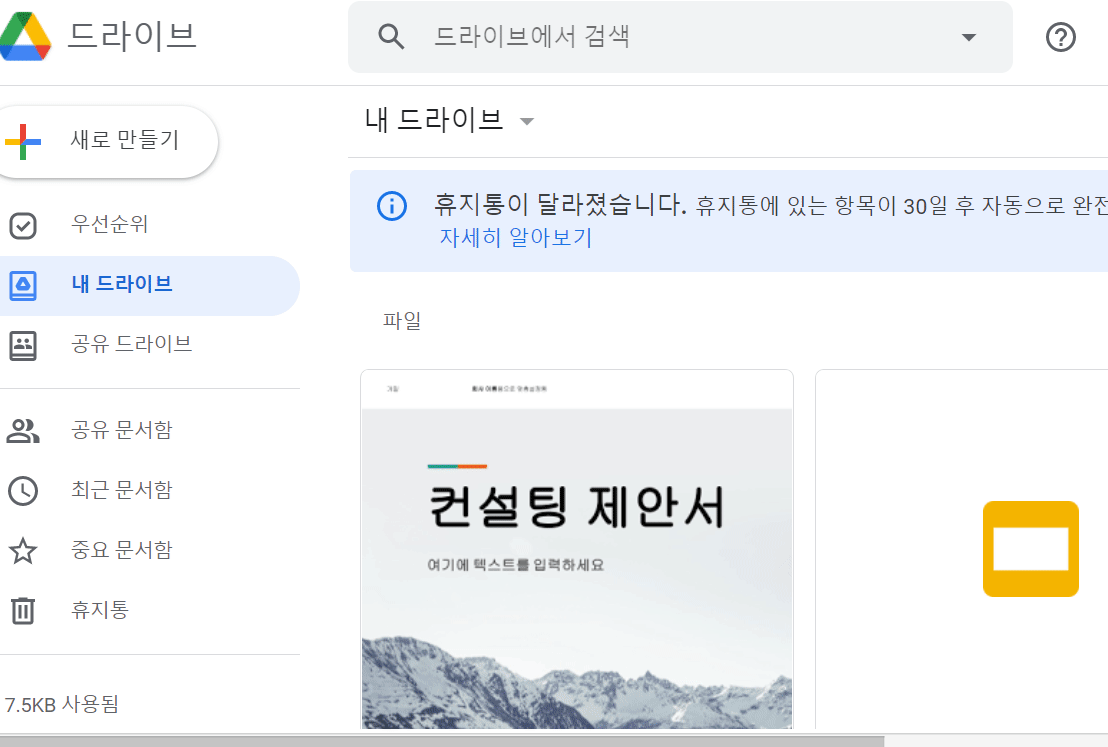This screenshot has height=747, width=1108.
Task: Click the Google Drive logo
Action: 25,36
